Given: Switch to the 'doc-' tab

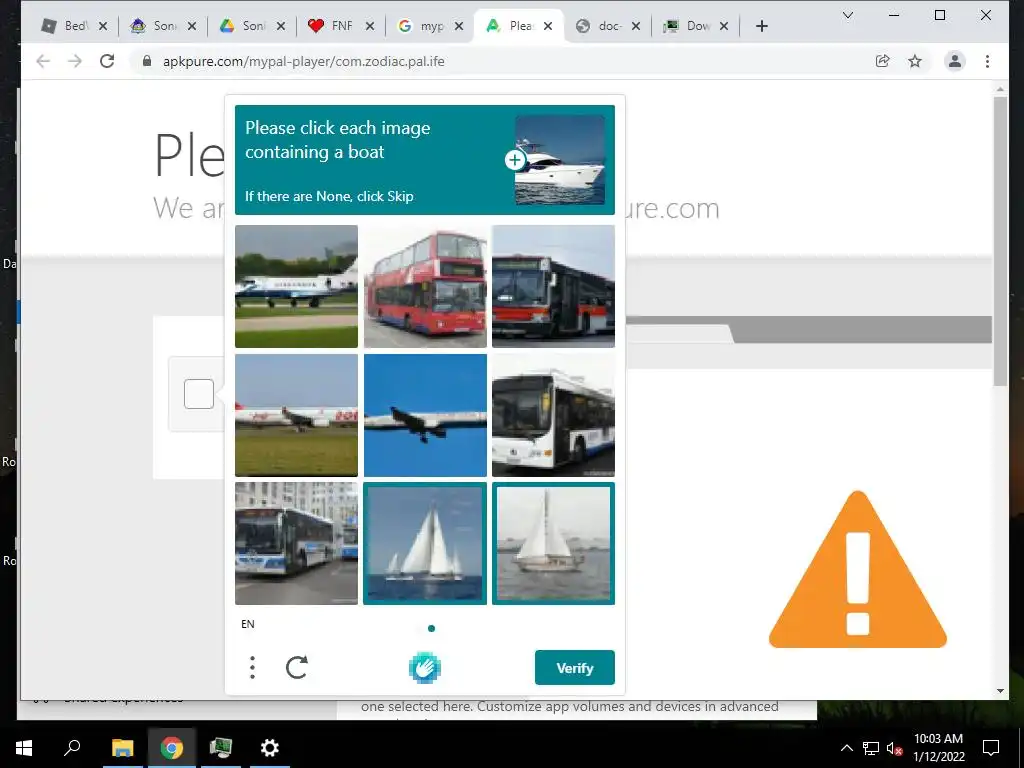Looking at the screenshot, I should click(x=600, y=26).
